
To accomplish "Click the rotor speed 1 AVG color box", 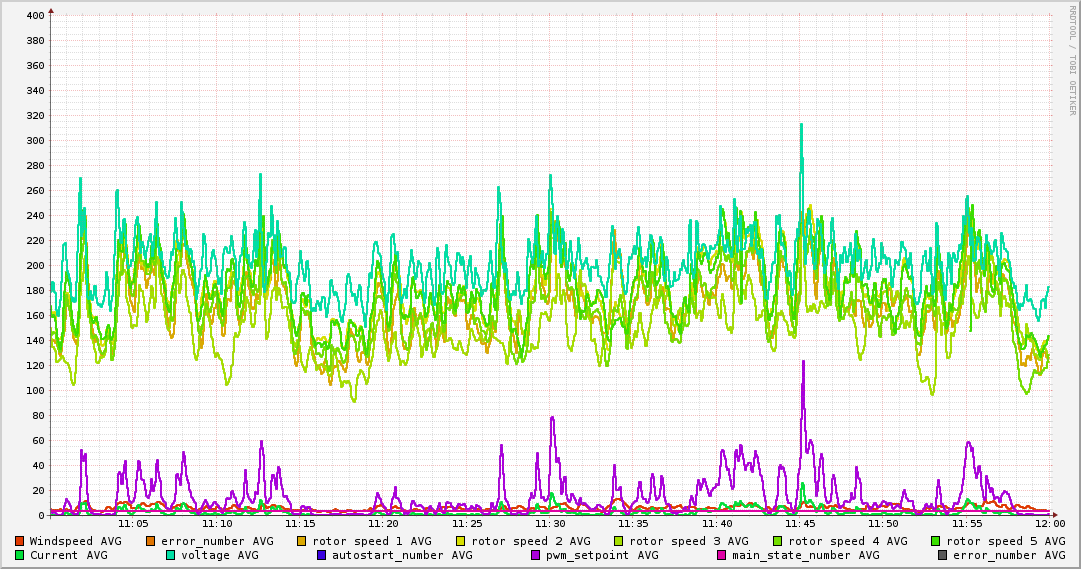I will click(x=301, y=541).
